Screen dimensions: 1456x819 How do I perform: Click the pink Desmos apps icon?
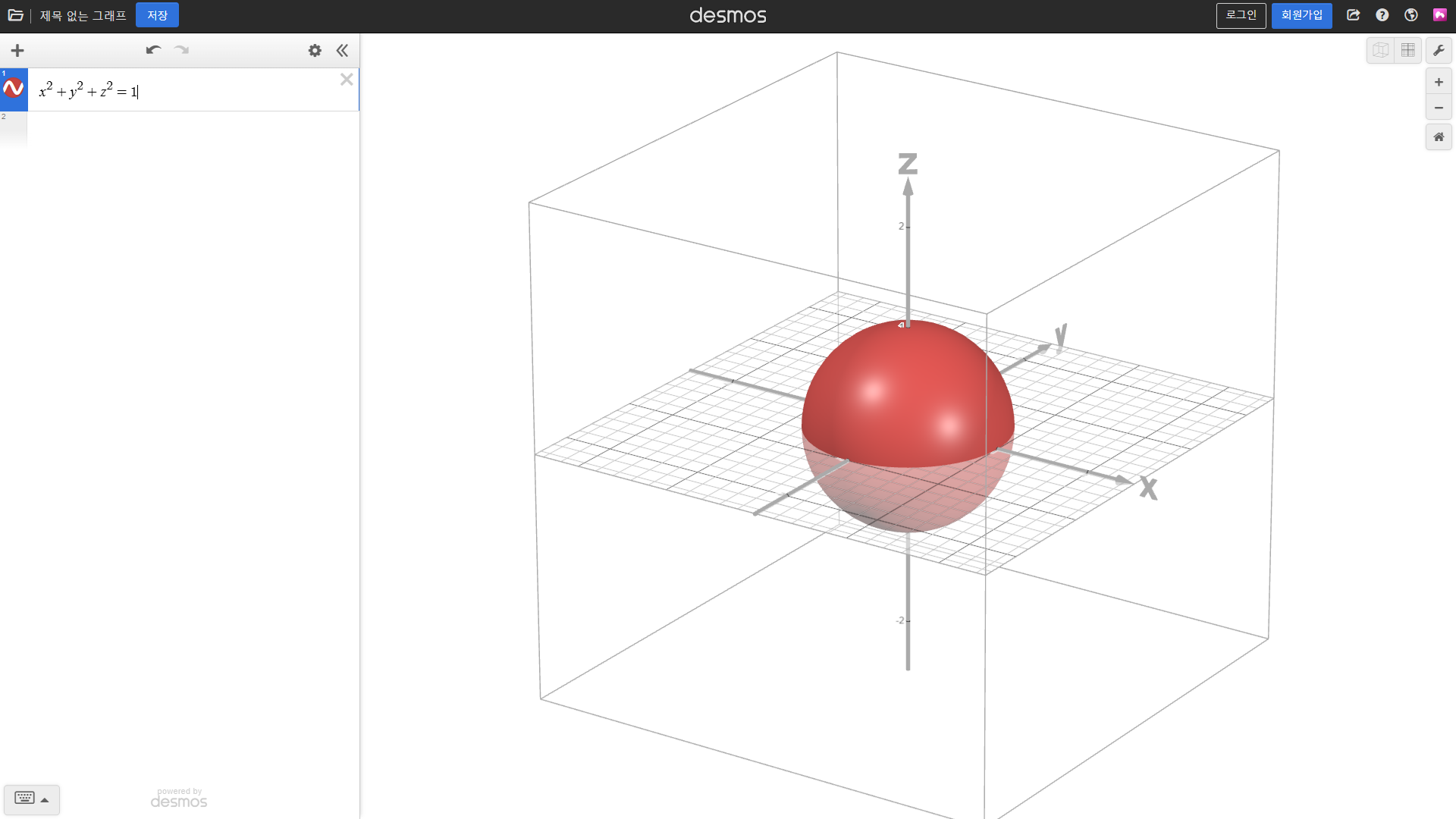1439,15
